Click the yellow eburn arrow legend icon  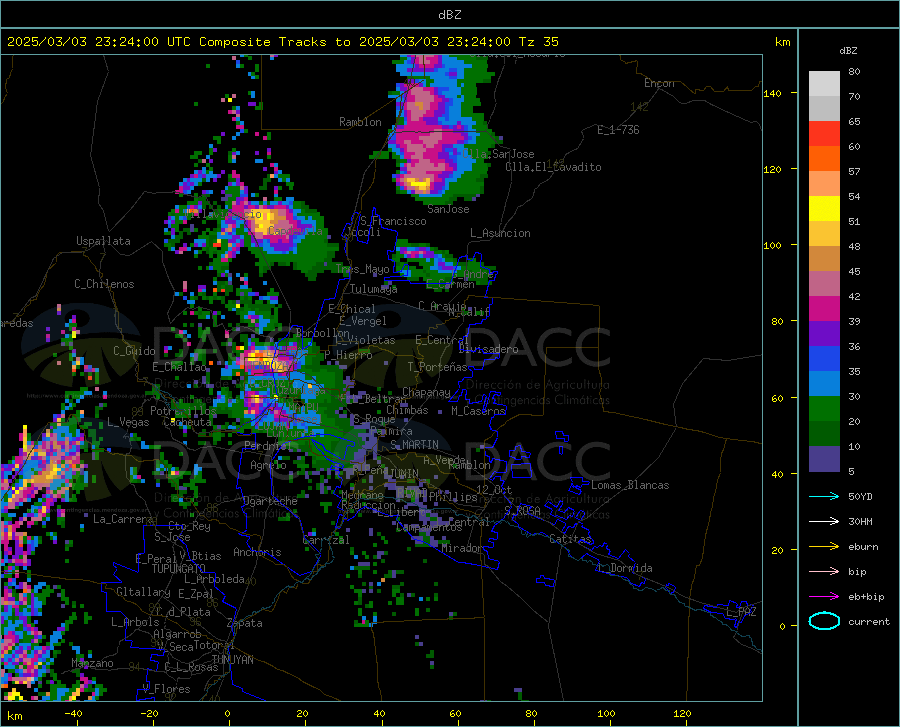click(x=824, y=546)
